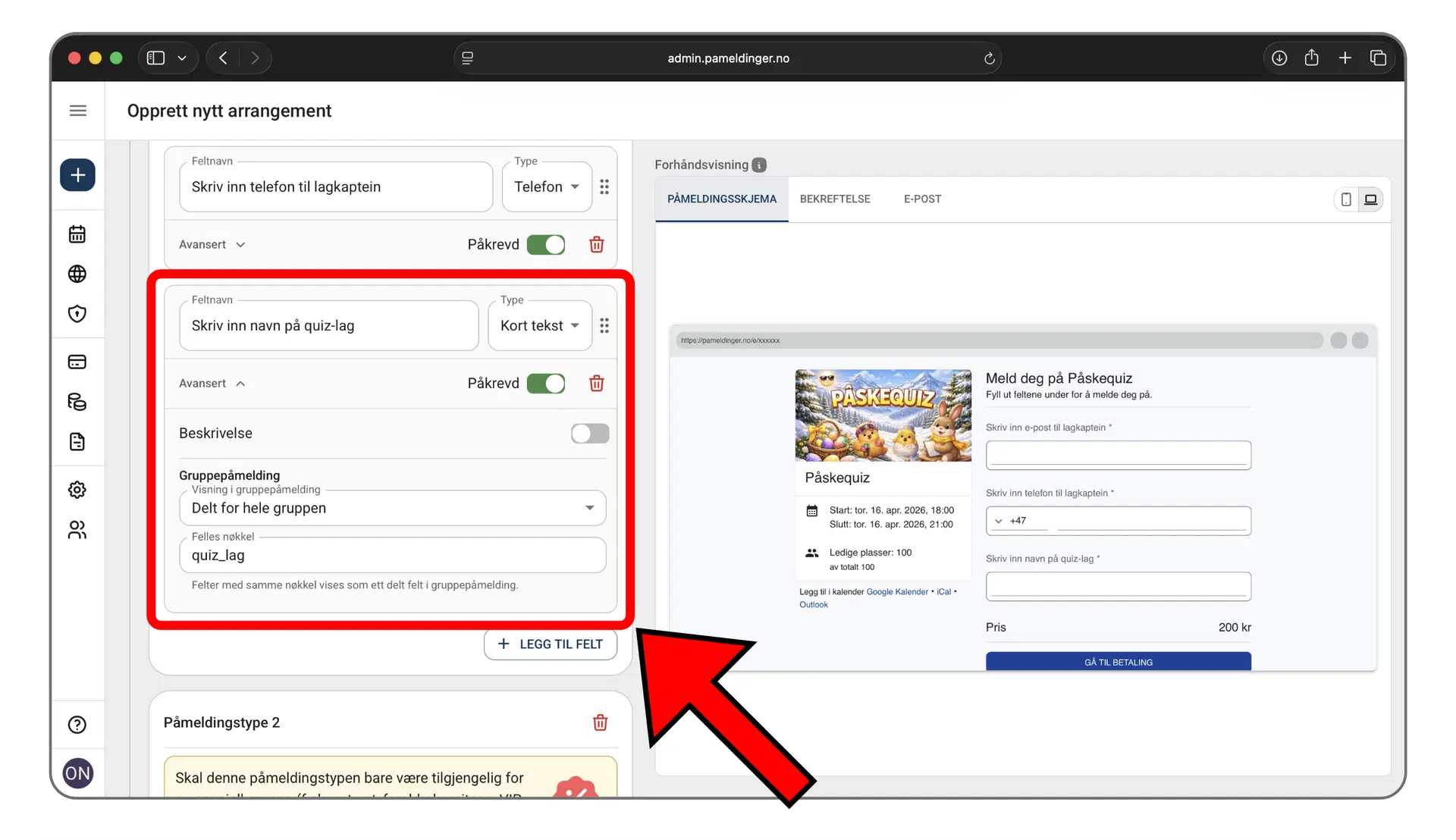Click the shield check icon in sidebar

pyautogui.click(x=77, y=314)
